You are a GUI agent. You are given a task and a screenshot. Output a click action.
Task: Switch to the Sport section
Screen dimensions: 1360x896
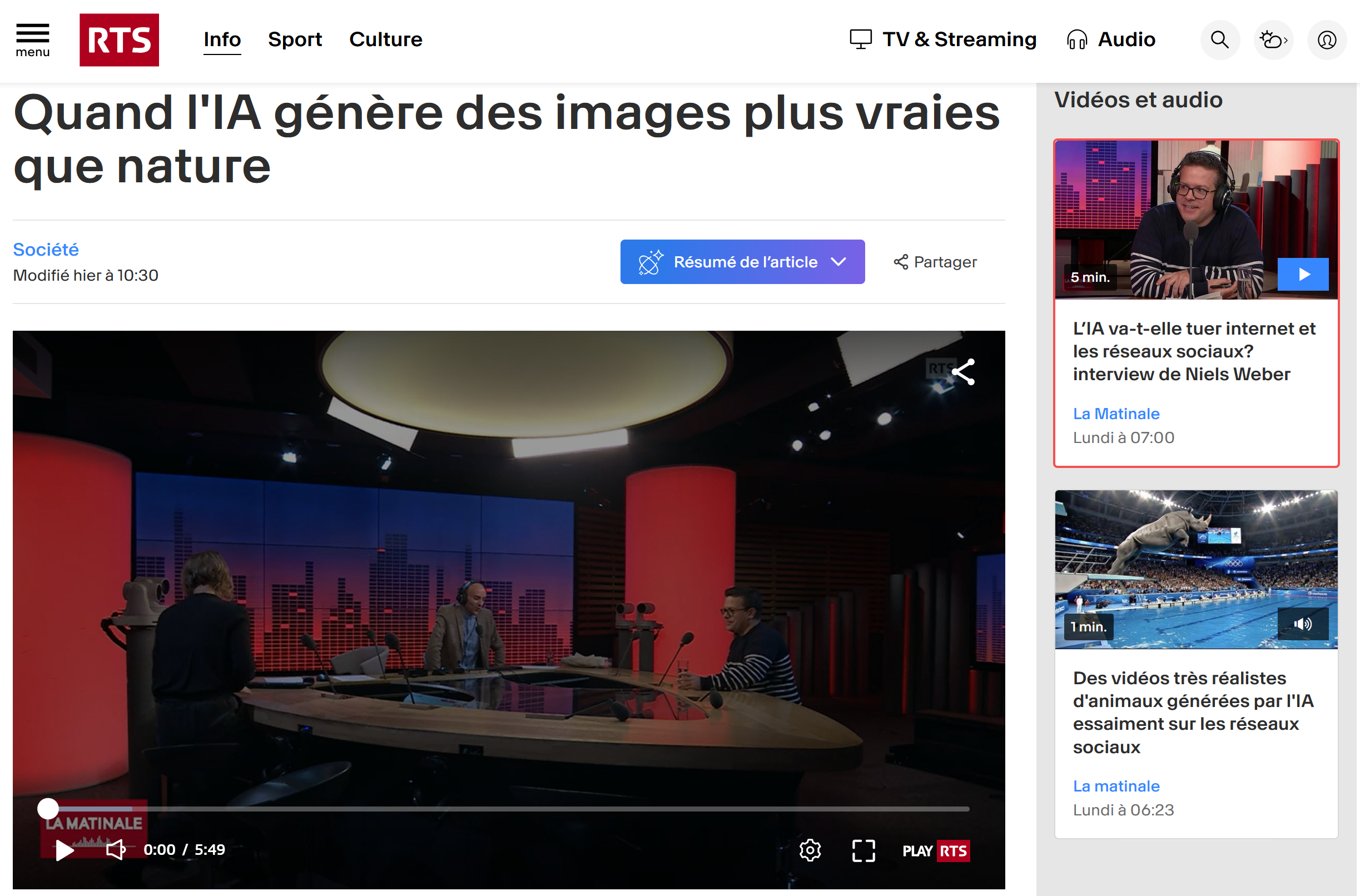click(295, 39)
